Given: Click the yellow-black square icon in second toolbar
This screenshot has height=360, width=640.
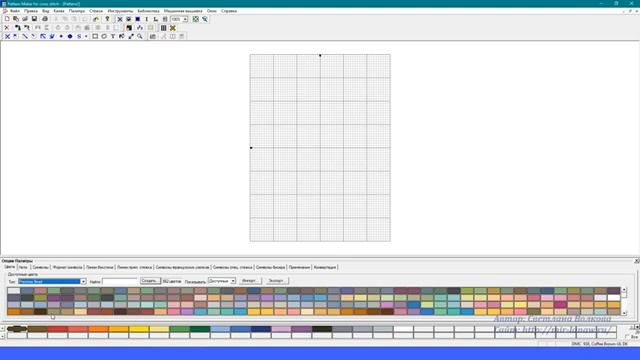Looking at the screenshot, I should tap(129, 28).
